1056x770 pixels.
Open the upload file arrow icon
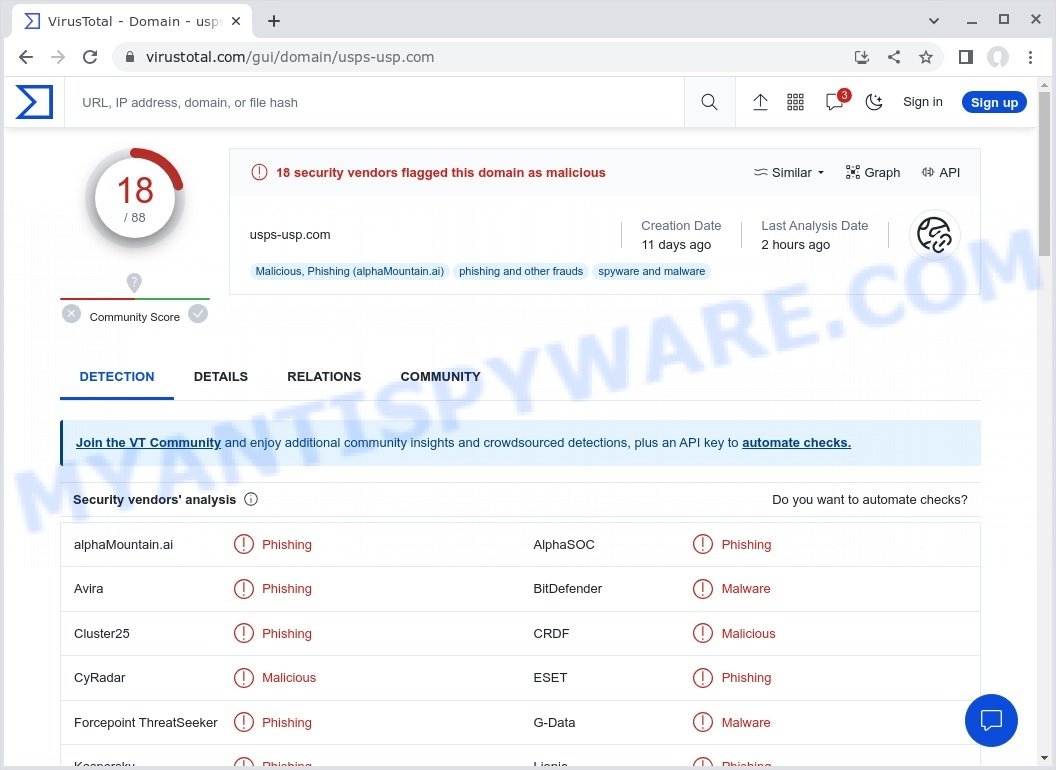(760, 102)
